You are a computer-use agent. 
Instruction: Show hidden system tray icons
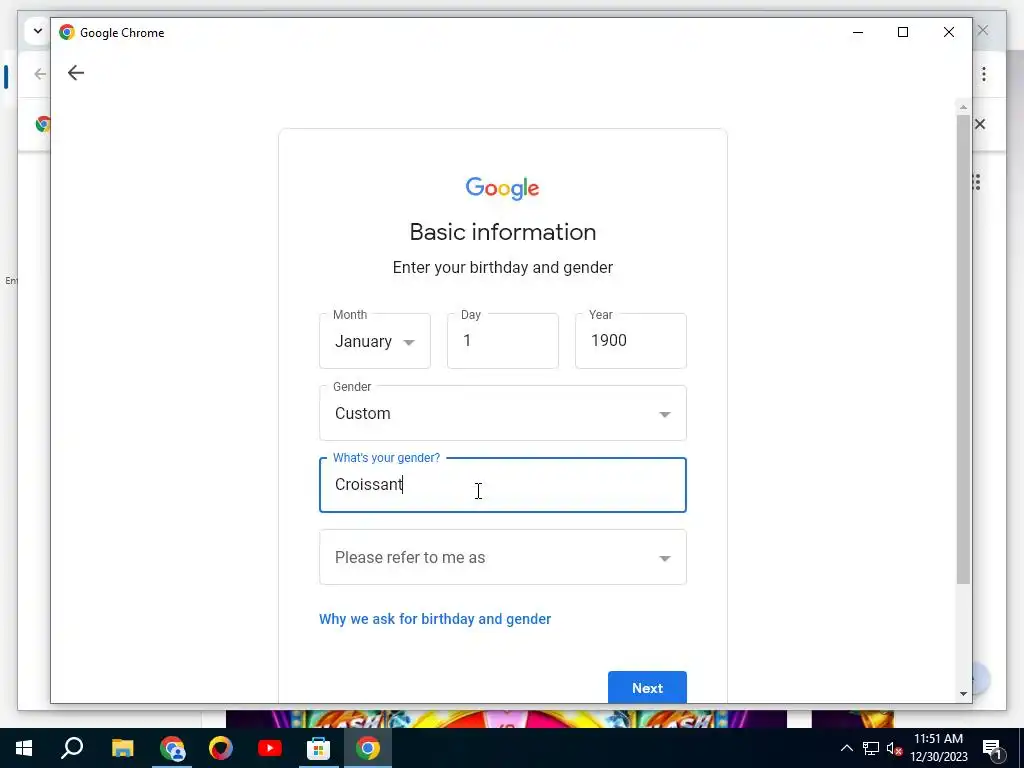click(846, 748)
